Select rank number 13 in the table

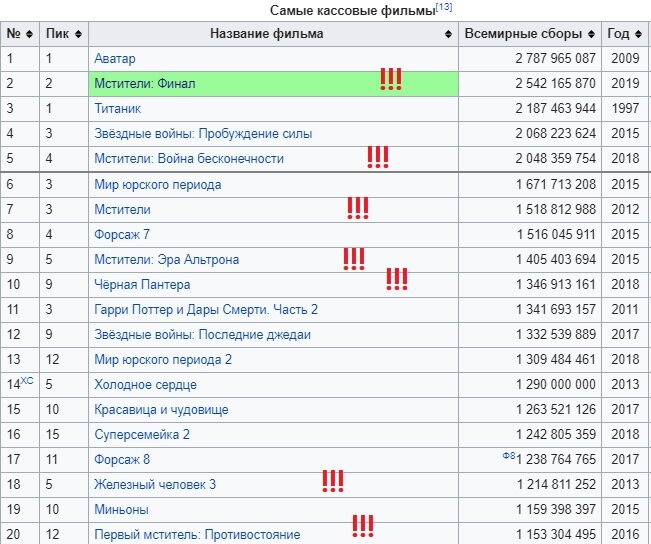13,359
